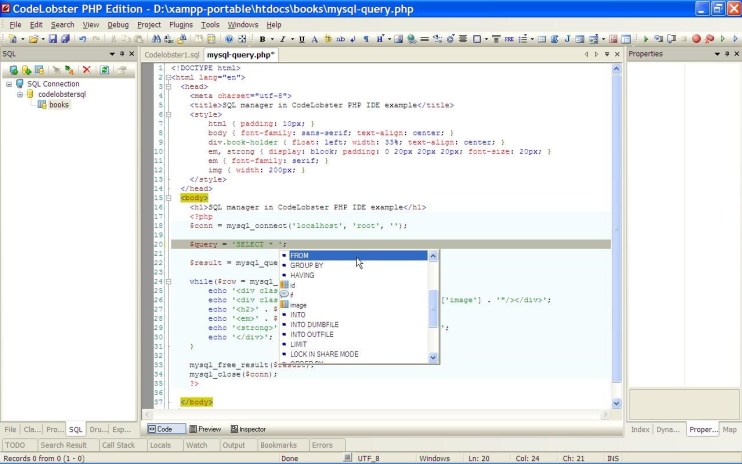The width and height of the screenshot is (742, 464).
Task: Switch to Preview view
Action: click(205, 429)
